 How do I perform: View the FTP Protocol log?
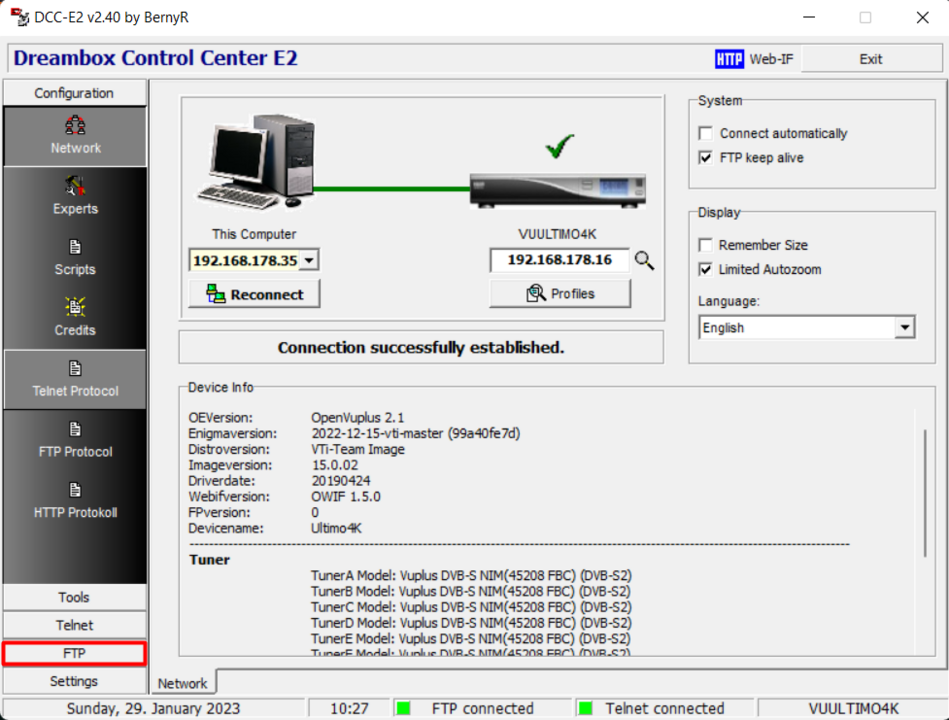tap(74, 440)
